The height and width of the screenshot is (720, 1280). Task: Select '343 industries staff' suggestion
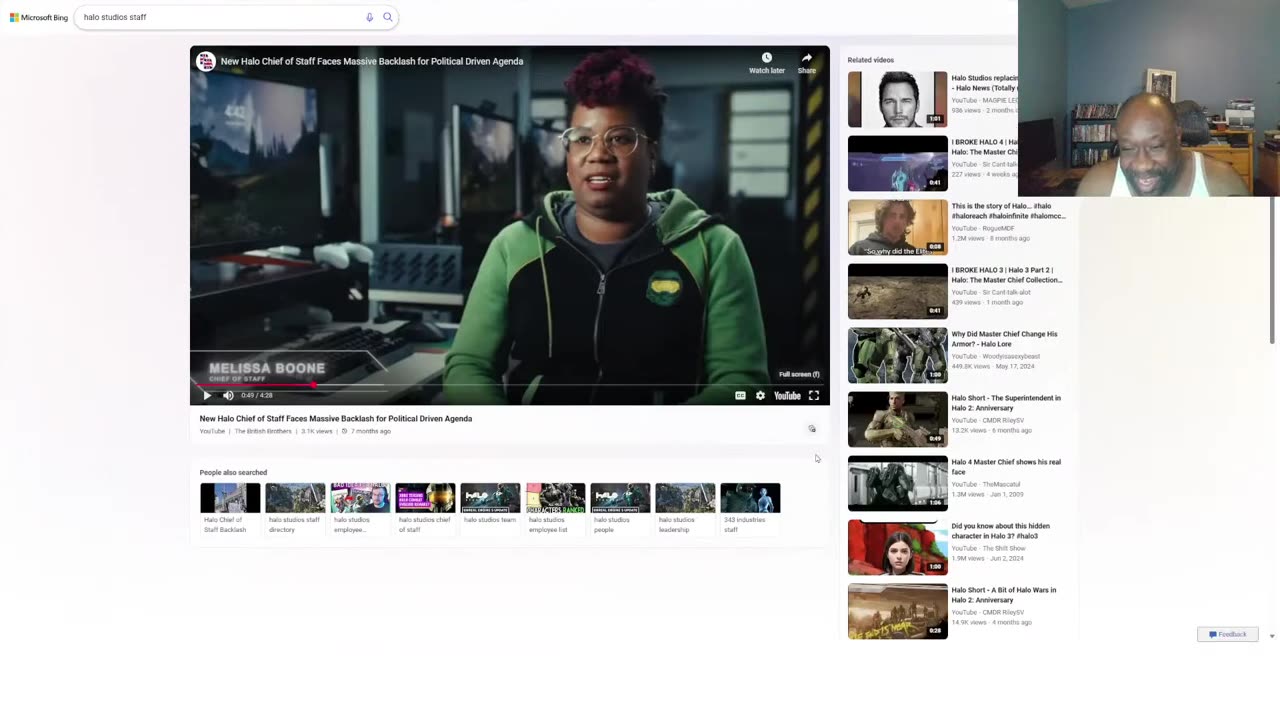click(750, 508)
